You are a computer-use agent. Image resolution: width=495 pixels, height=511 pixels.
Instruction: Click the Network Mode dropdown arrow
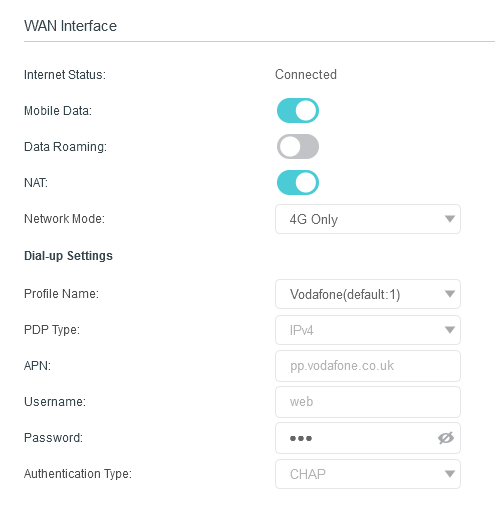coord(450,219)
